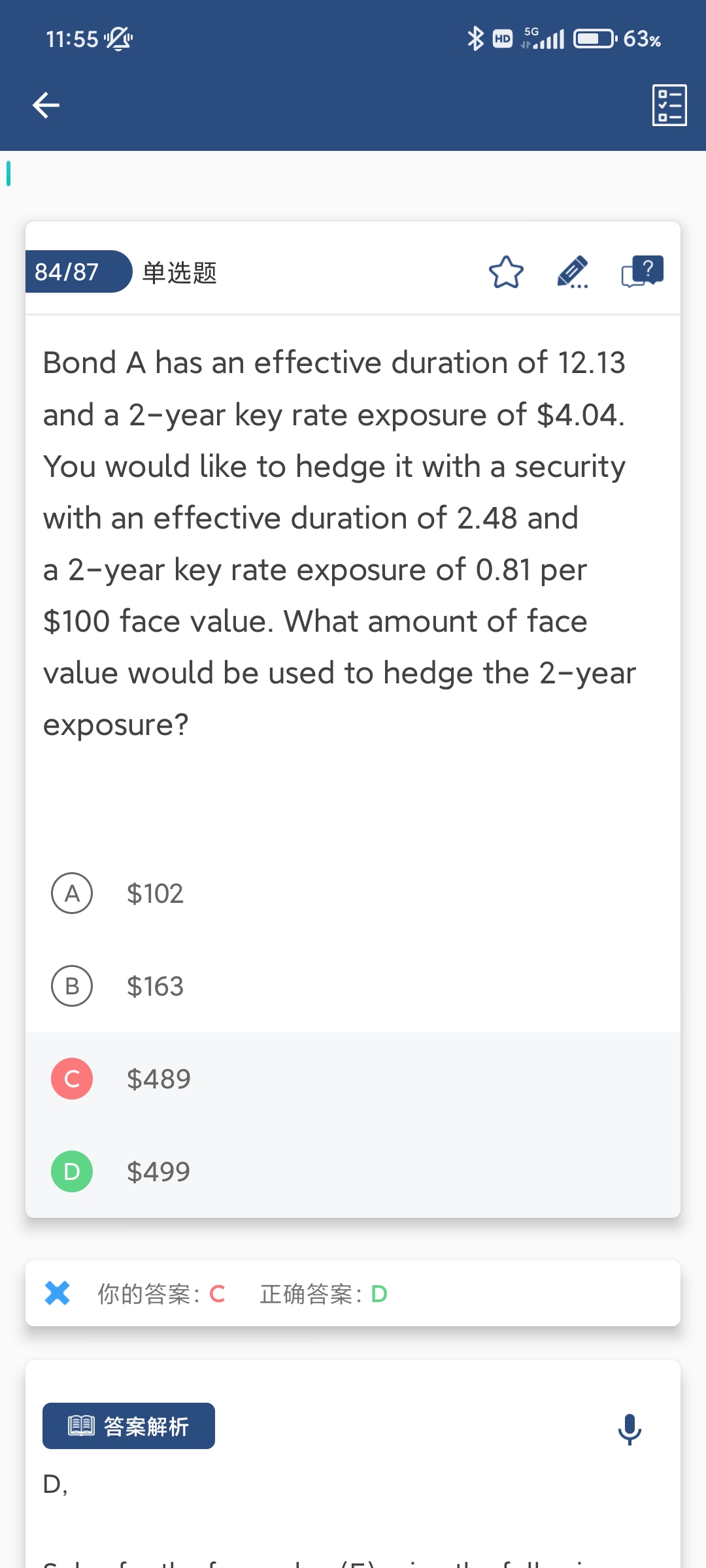Select the red option C circle
Screen dimensions: 706x1568
click(72, 1079)
